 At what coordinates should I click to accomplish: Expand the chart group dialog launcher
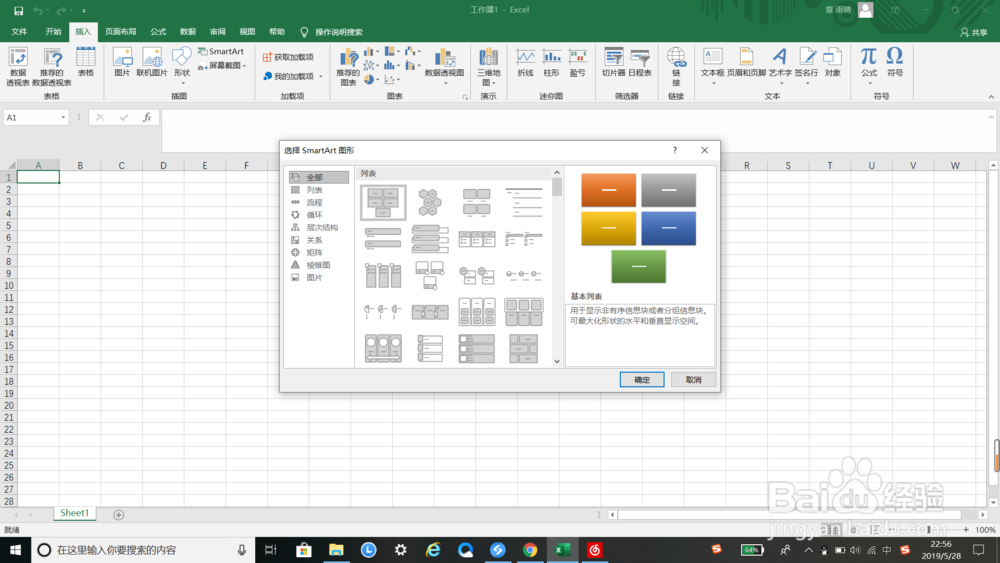[x=465, y=97]
